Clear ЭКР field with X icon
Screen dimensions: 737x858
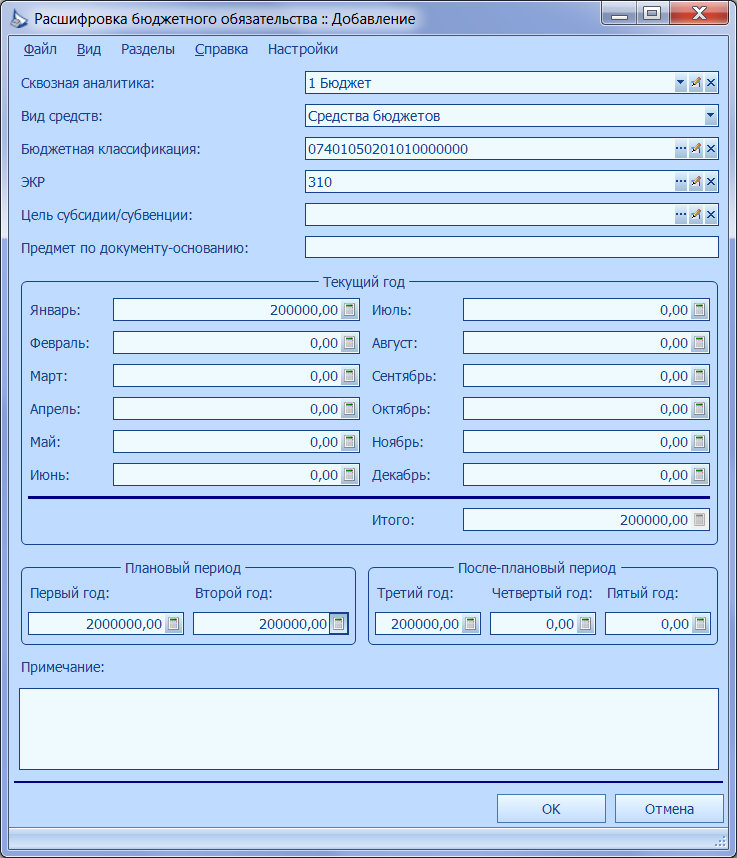(711, 182)
